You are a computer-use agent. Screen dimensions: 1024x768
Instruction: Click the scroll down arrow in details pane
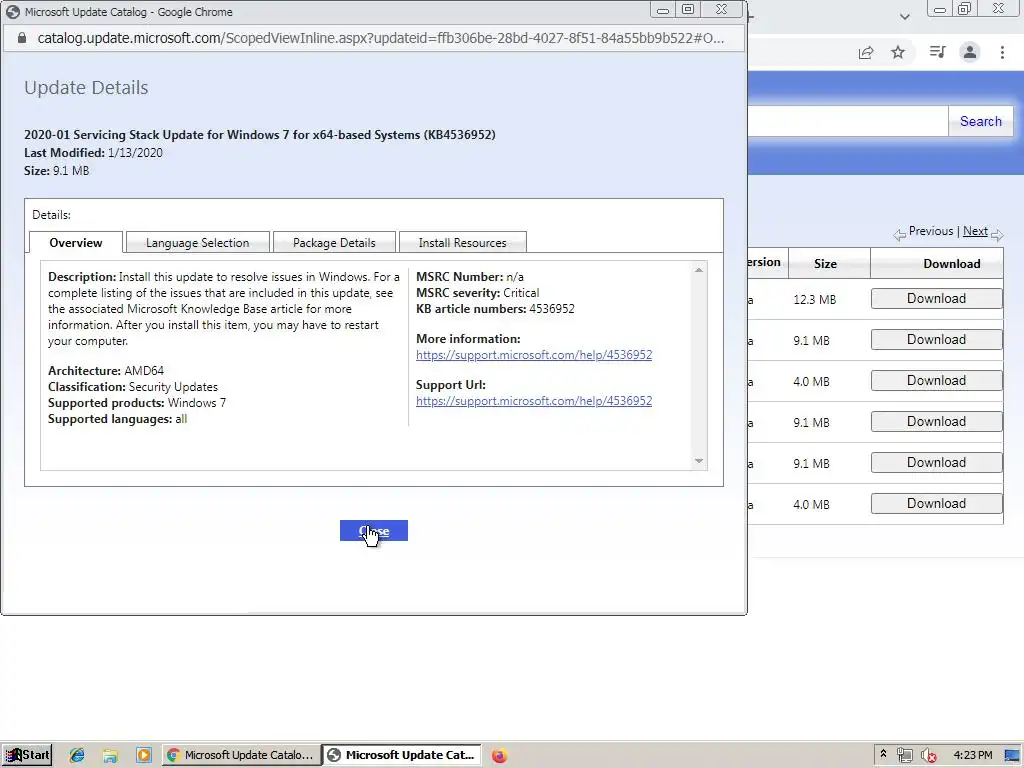pos(699,460)
